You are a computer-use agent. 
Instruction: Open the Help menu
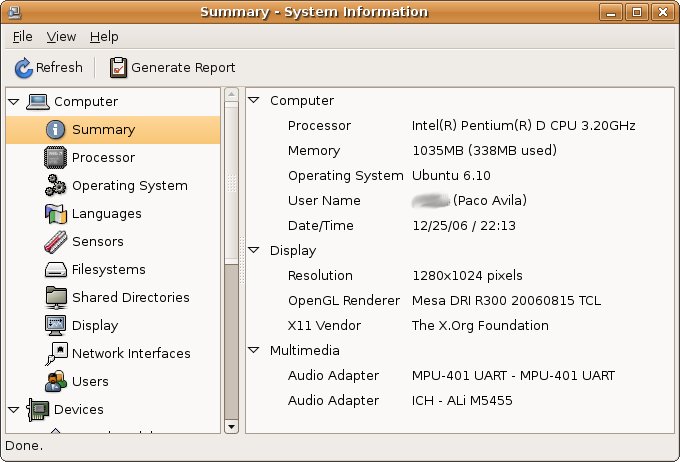(104, 36)
